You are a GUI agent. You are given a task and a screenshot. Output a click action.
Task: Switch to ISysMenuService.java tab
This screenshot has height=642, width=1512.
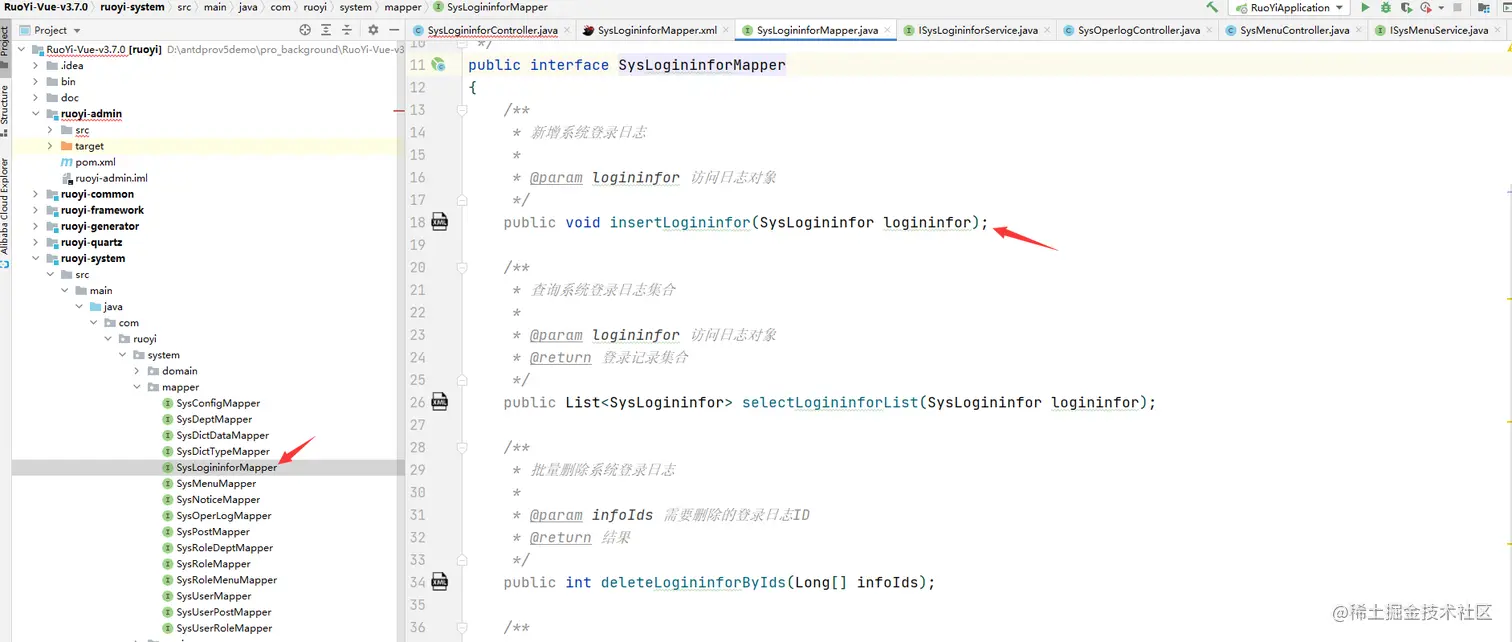(1438, 30)
